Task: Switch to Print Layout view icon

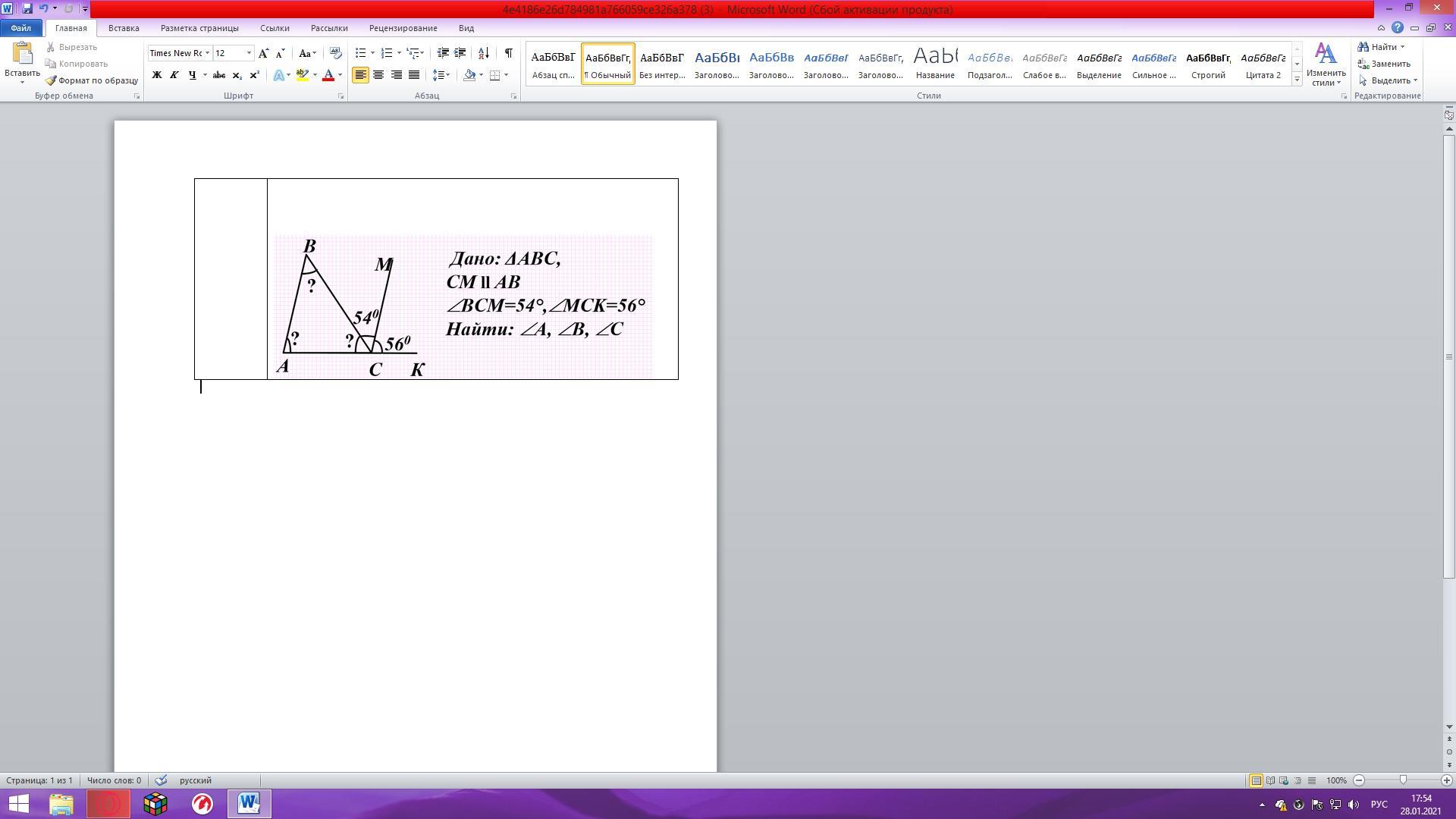Action: pyautogui.click(x=1257, y=780)
